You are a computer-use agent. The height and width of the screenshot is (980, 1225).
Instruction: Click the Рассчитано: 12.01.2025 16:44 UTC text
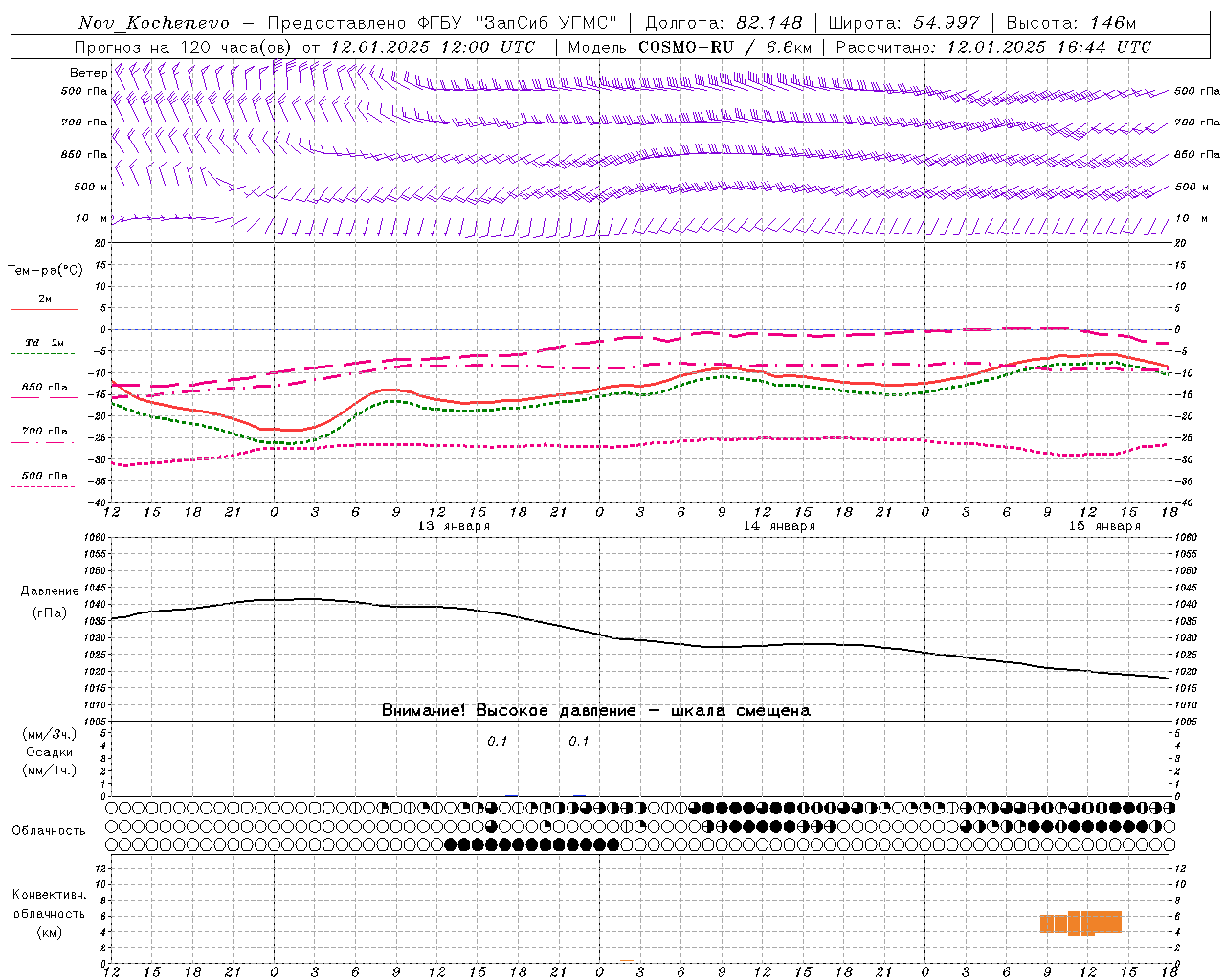(993, 47)
